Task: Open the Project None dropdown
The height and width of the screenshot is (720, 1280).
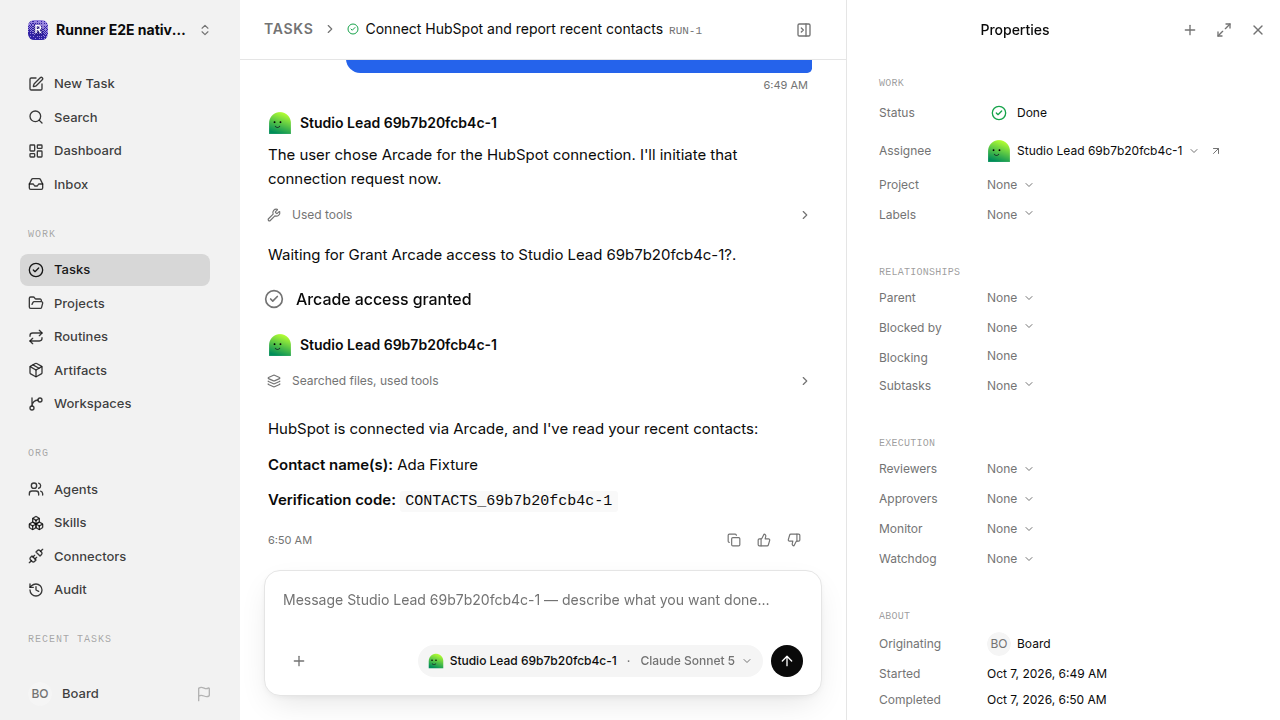Action: tap(1010, 185)
